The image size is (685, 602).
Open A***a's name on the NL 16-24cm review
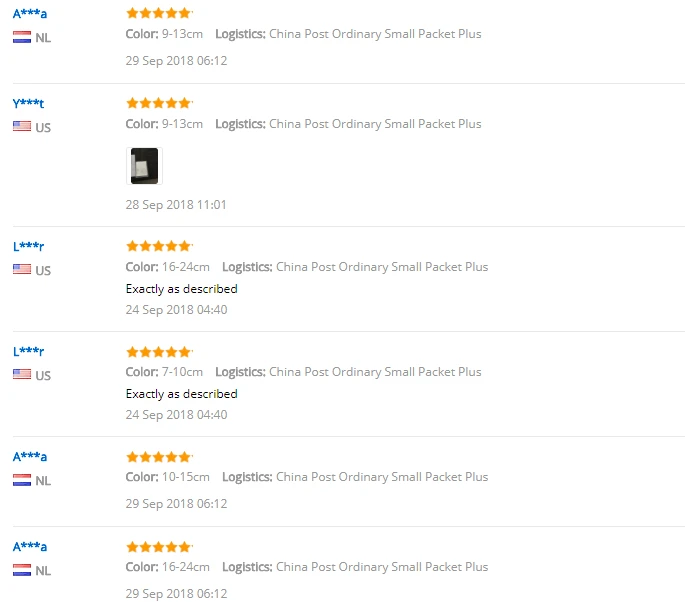click(x=30, y=546)
